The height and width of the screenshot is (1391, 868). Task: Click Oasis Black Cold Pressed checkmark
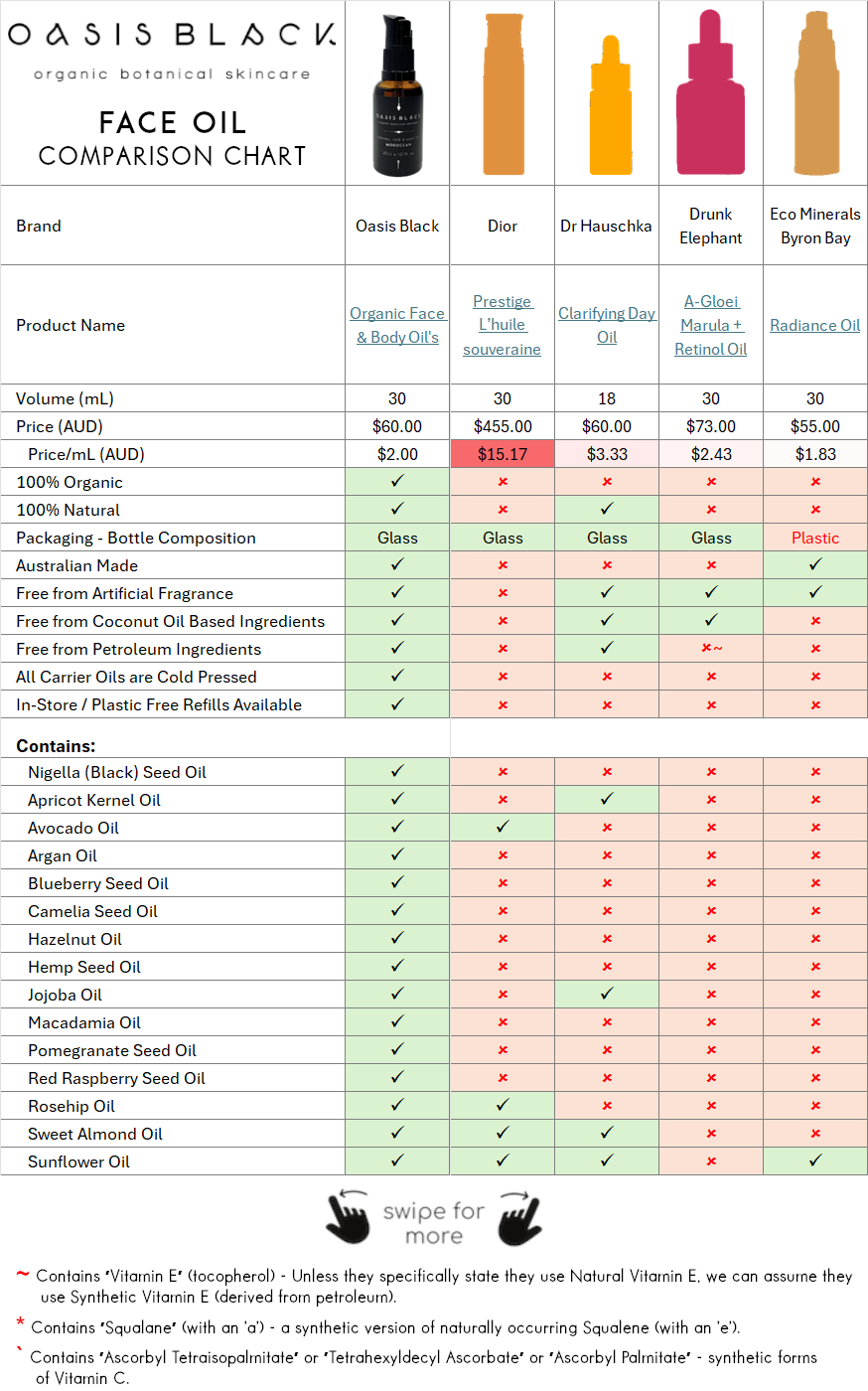397,676
